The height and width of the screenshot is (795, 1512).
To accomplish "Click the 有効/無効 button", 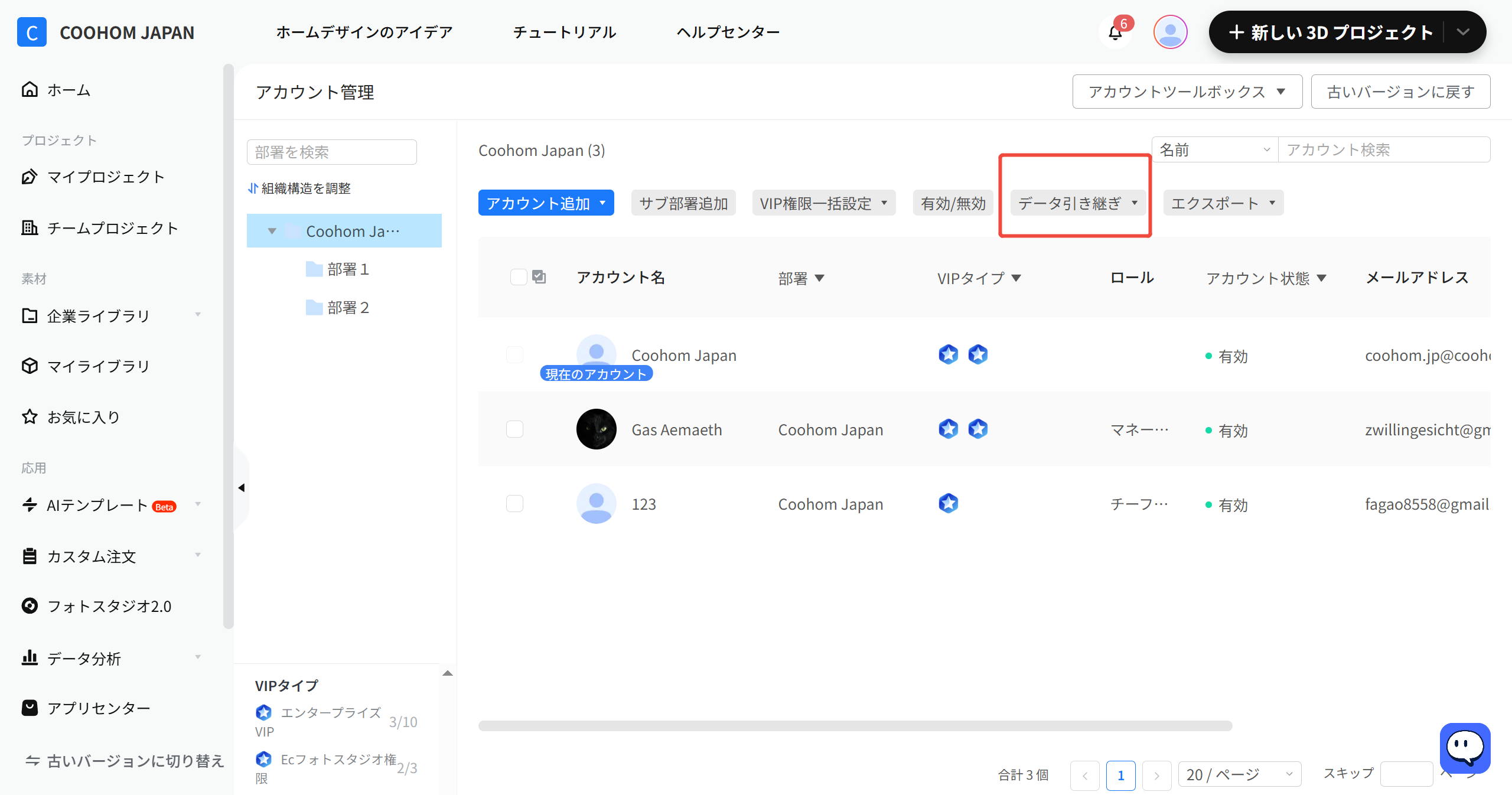I will 953,203.
